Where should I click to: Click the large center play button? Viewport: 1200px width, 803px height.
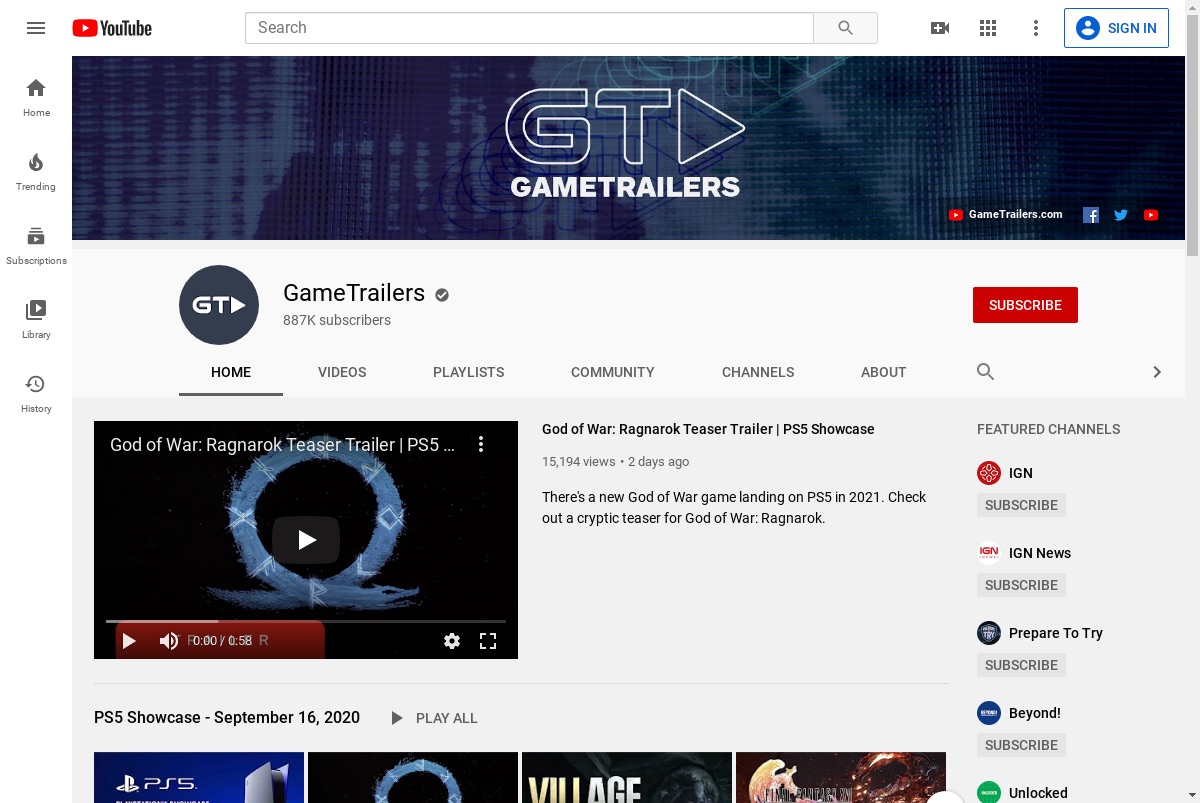[x=306, y=540]
